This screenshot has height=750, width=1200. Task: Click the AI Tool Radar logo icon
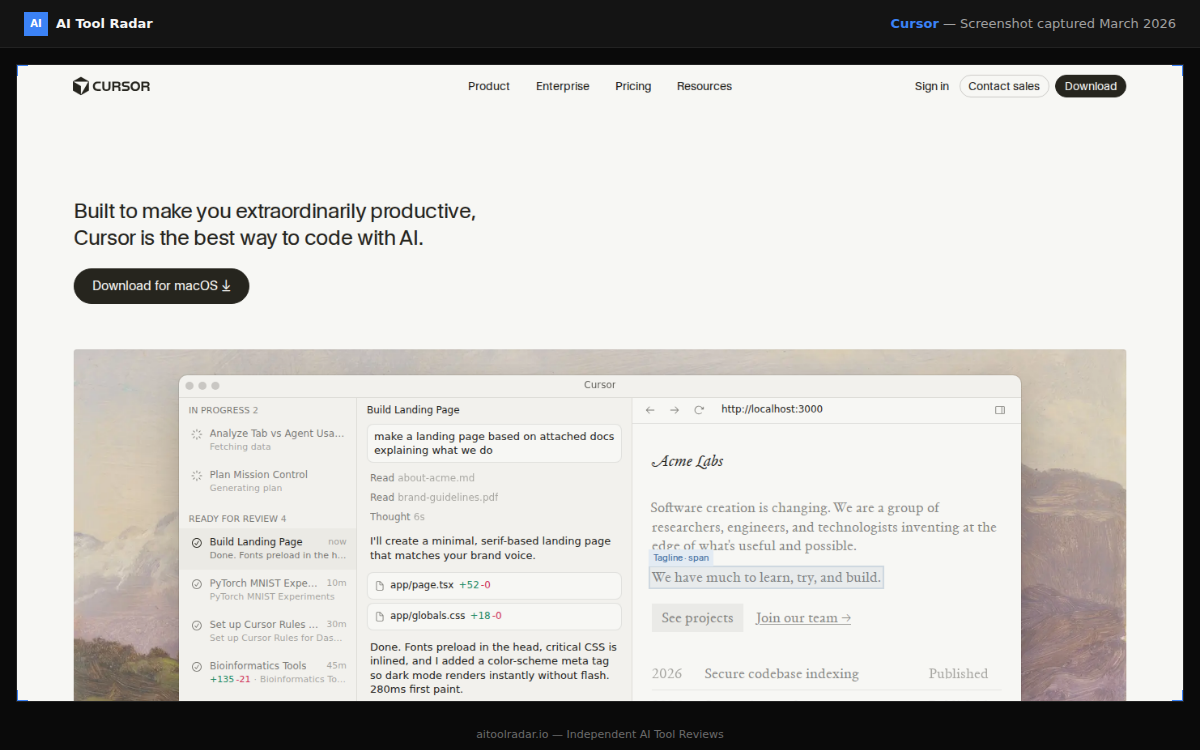36,22
